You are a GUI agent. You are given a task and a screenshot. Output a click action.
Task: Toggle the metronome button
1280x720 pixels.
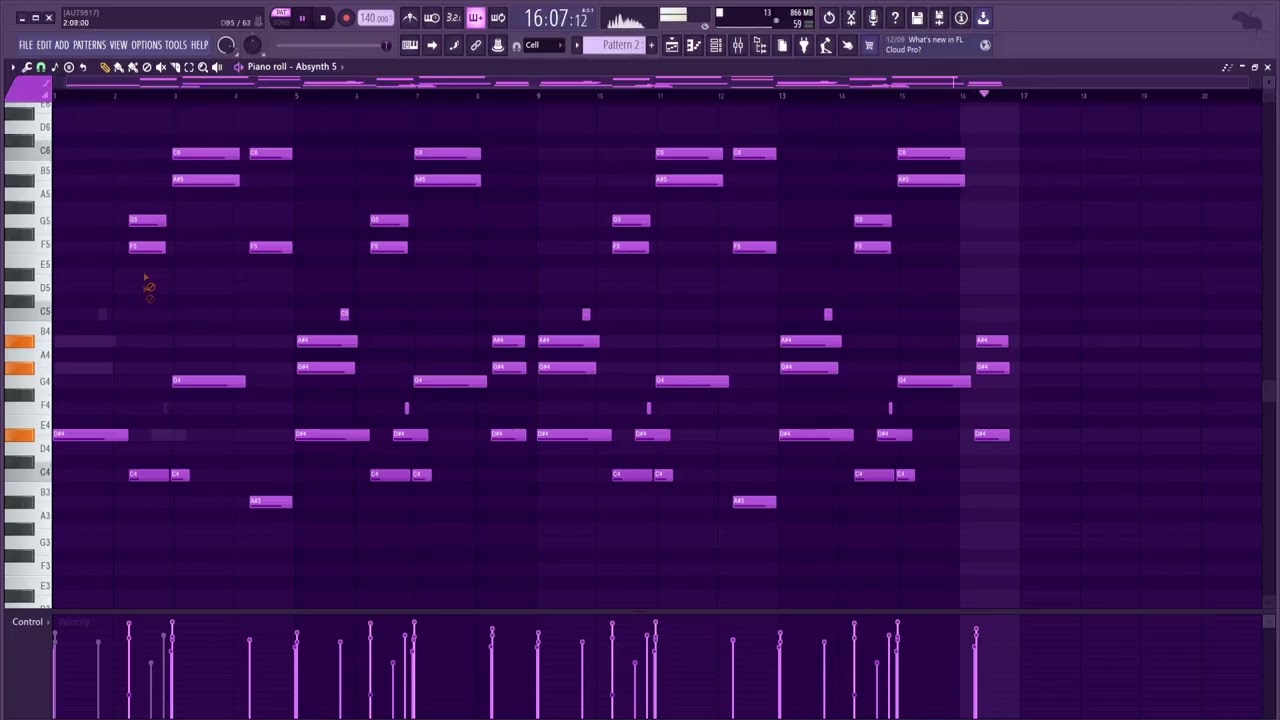click(410, 18)
